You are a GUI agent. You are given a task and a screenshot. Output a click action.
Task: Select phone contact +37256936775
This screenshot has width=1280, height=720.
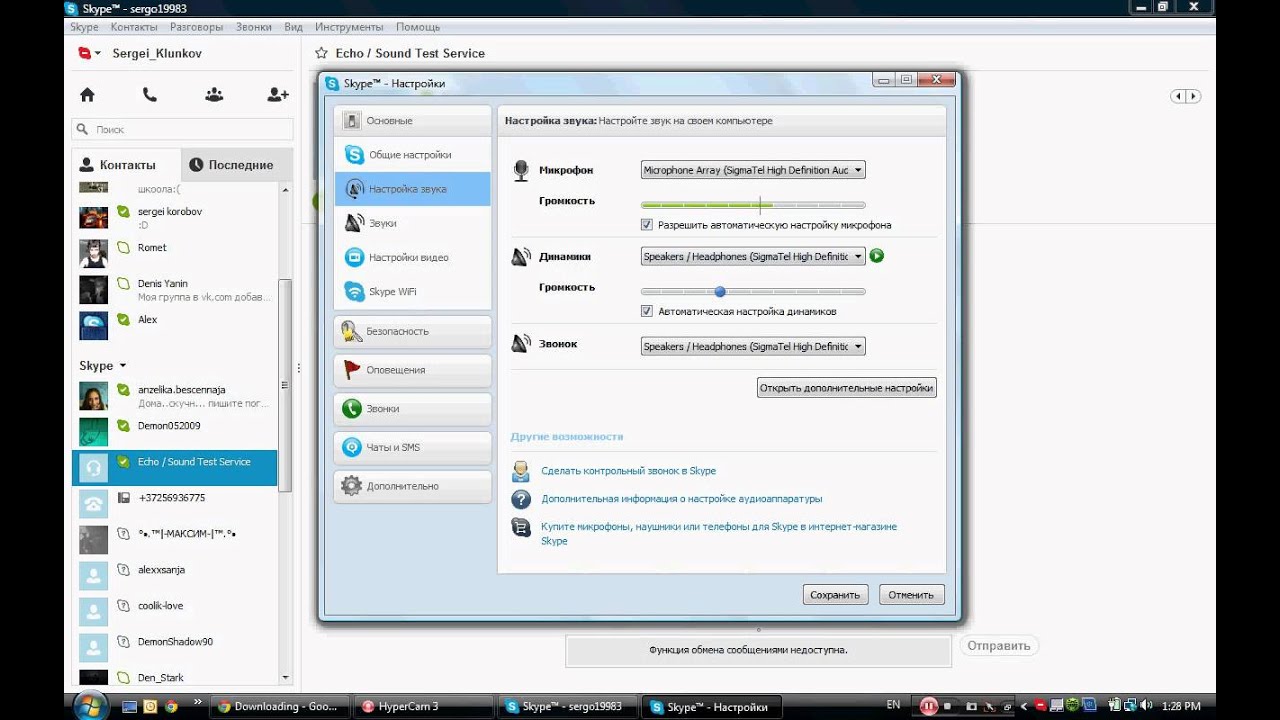click(x=174, y=503)
